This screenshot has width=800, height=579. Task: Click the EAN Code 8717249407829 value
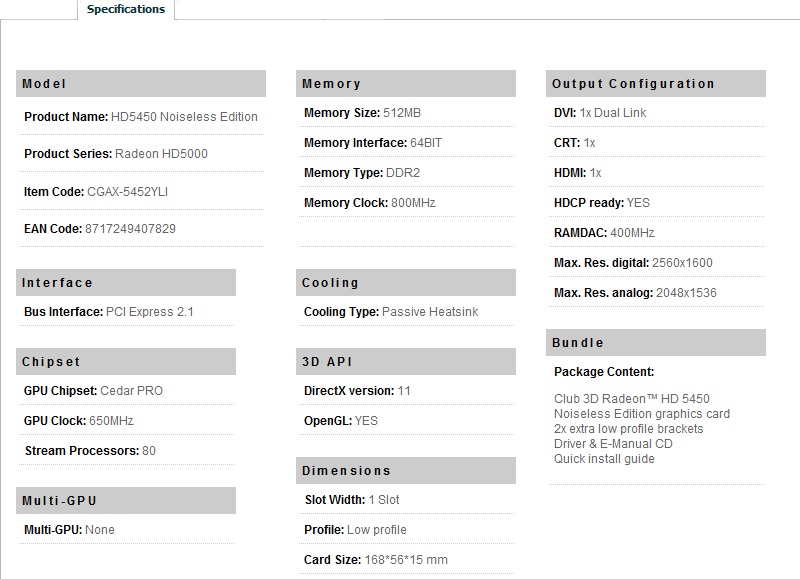coord(130,229)
